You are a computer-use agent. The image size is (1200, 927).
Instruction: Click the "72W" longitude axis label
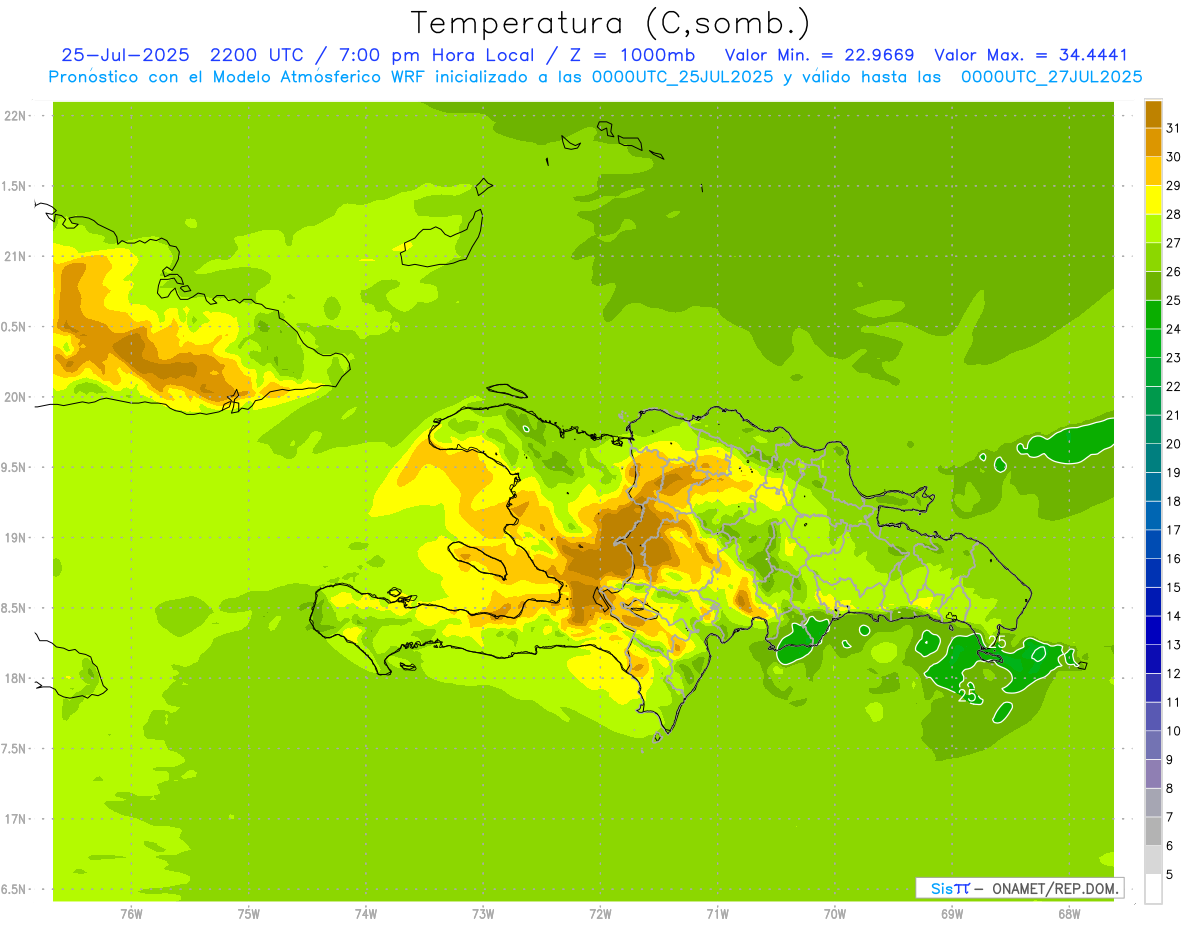(x=600, y=914)
